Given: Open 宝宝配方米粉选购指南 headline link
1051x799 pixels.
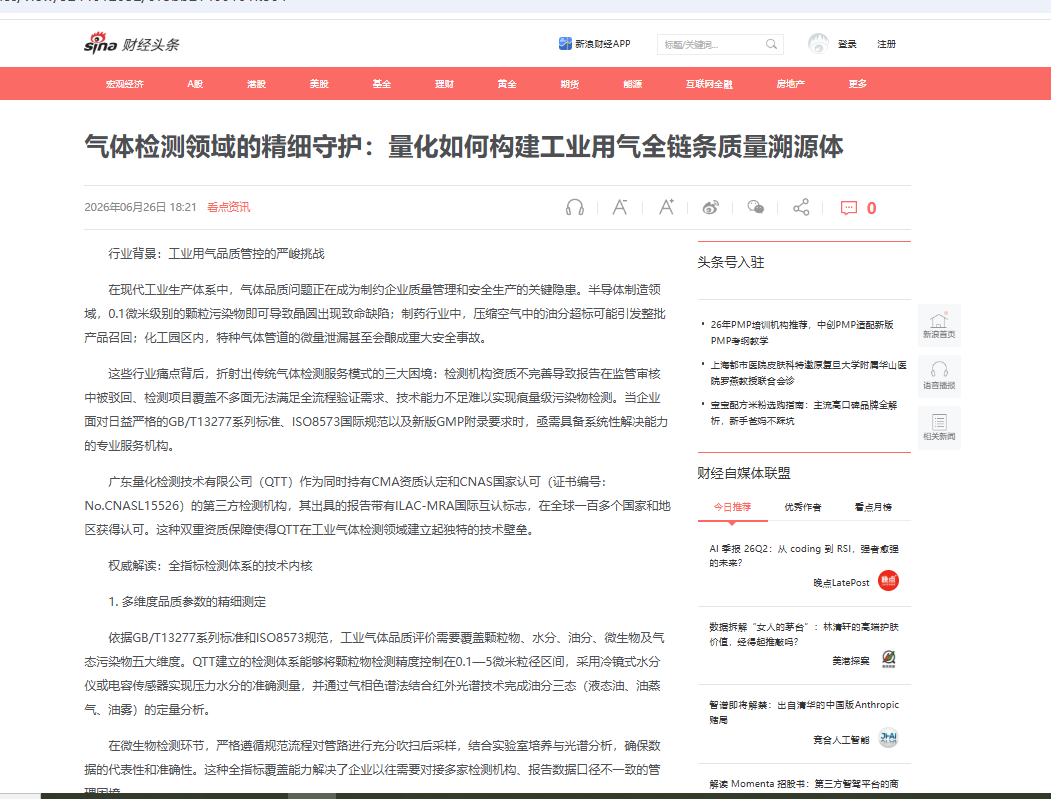Looking at the screenshot, I should point(804,413).
